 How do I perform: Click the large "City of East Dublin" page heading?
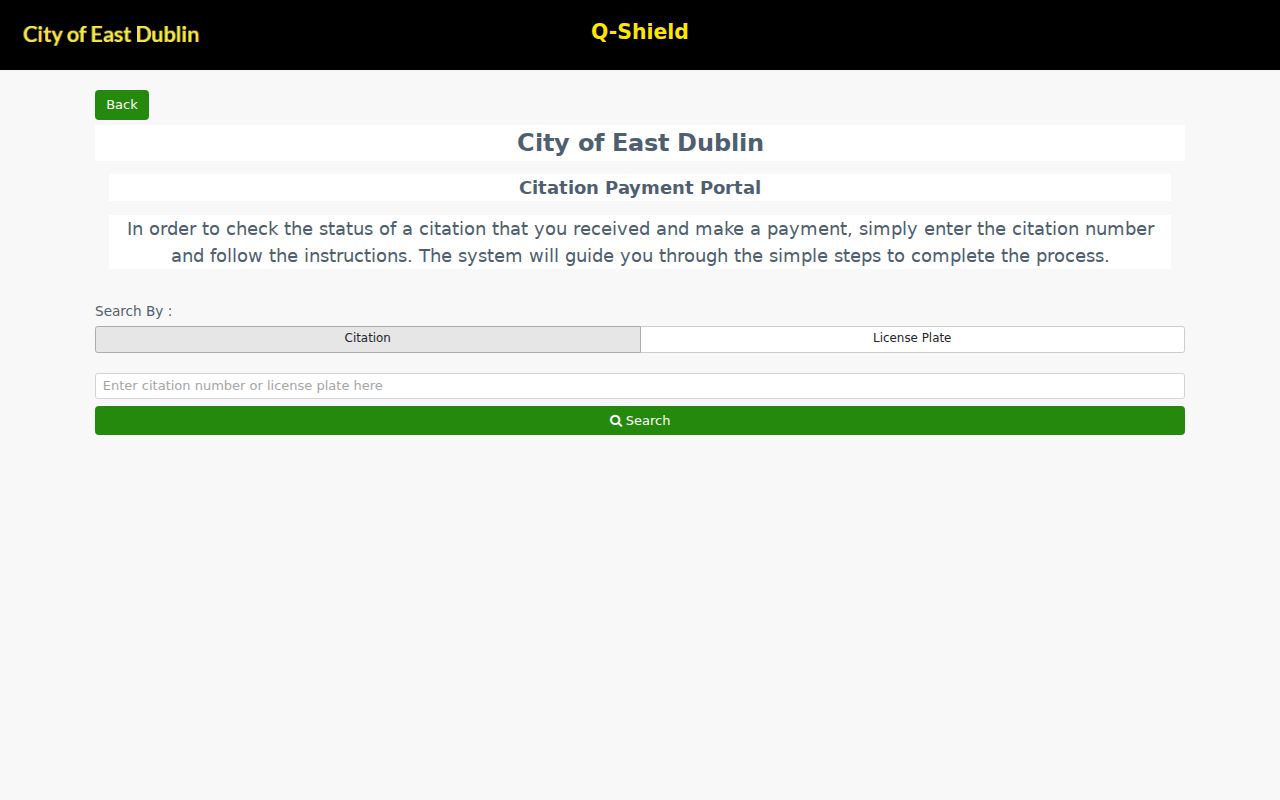pos(640,143)
